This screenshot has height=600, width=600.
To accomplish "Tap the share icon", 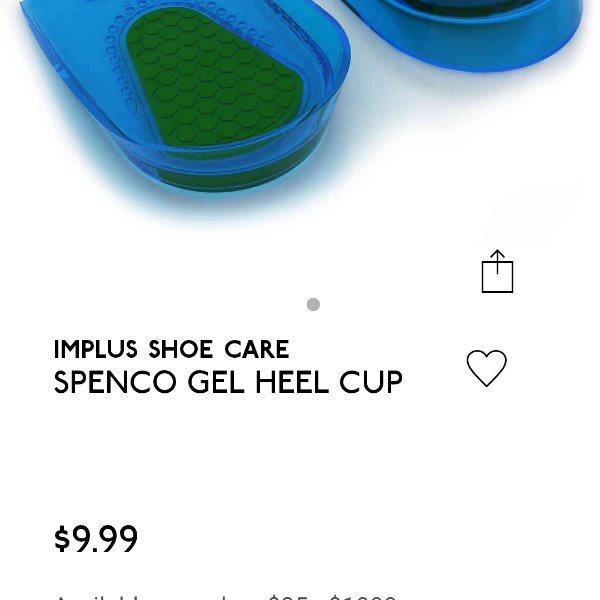I will coord(497,271).
